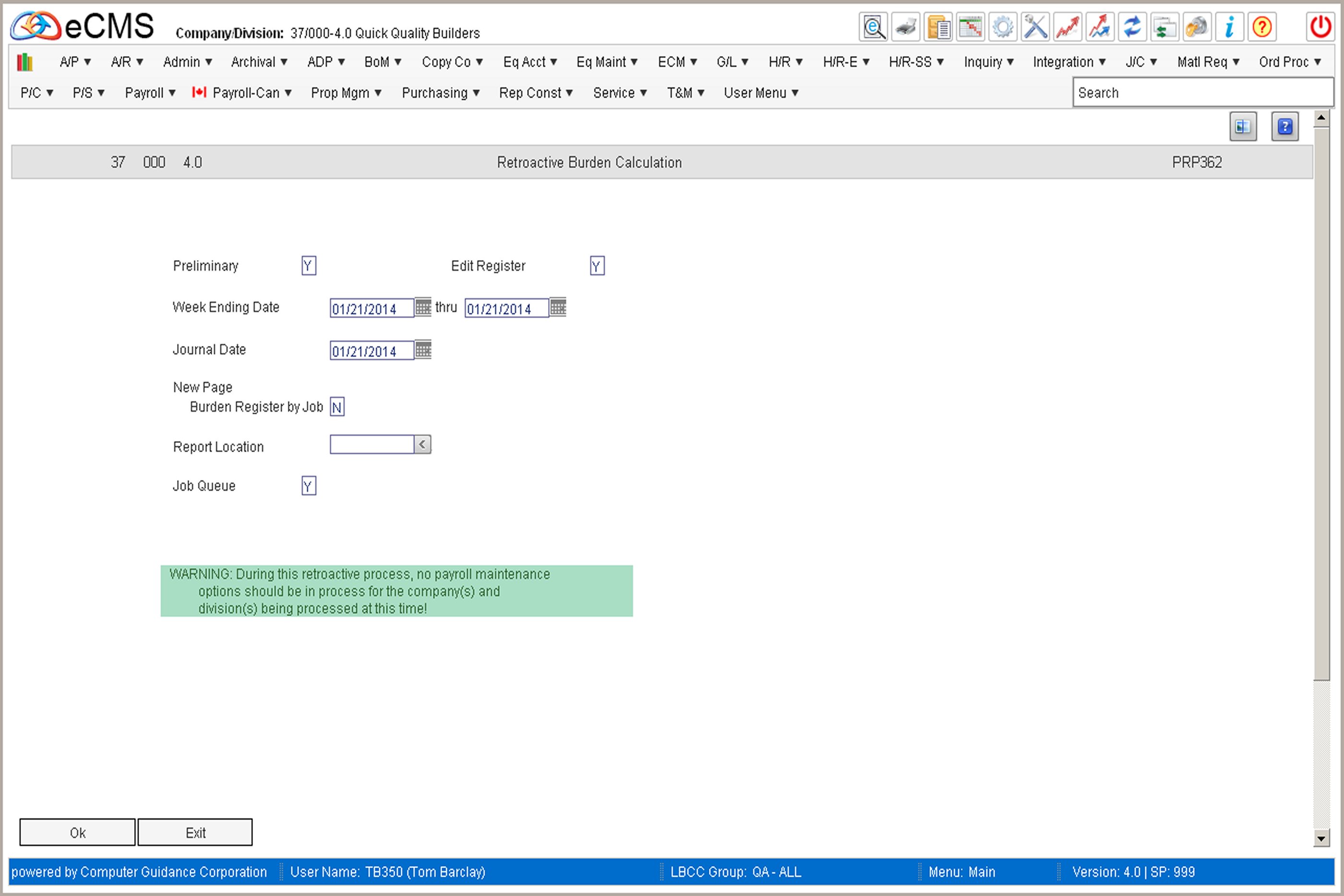Click the empty Report Location field
This screenshot has width=1344, height=896.
(372, 444)
